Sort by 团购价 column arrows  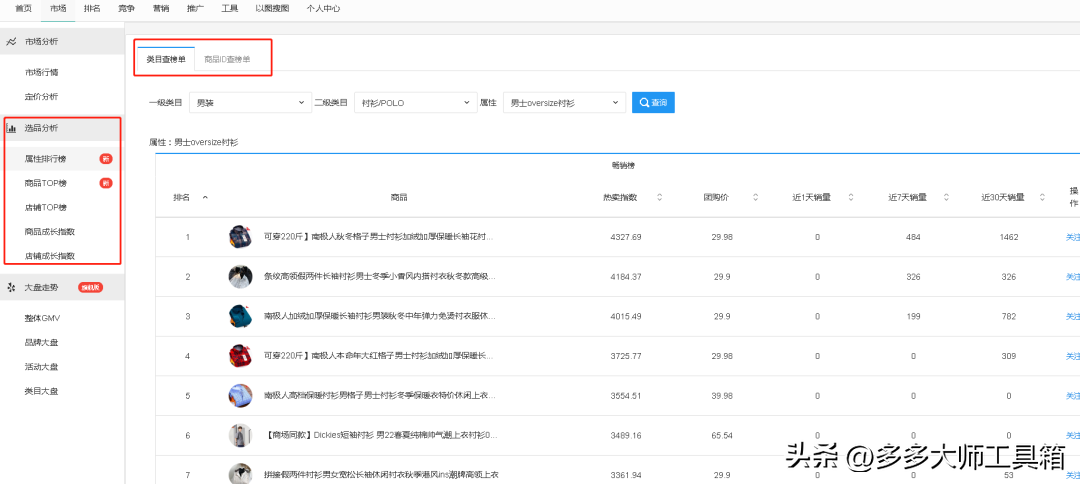(x=755, y=197)
